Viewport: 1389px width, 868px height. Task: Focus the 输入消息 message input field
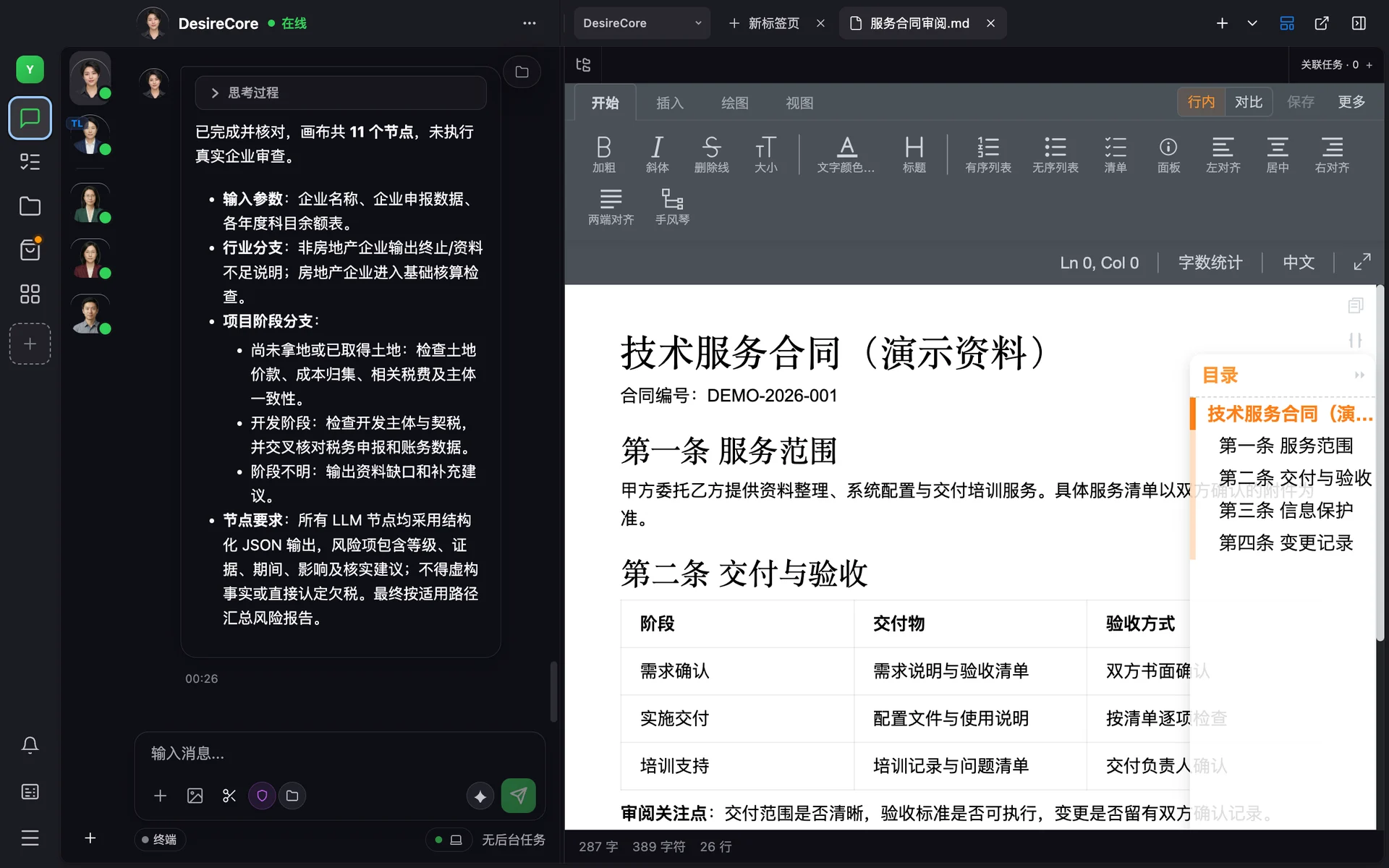coord(340,754)
